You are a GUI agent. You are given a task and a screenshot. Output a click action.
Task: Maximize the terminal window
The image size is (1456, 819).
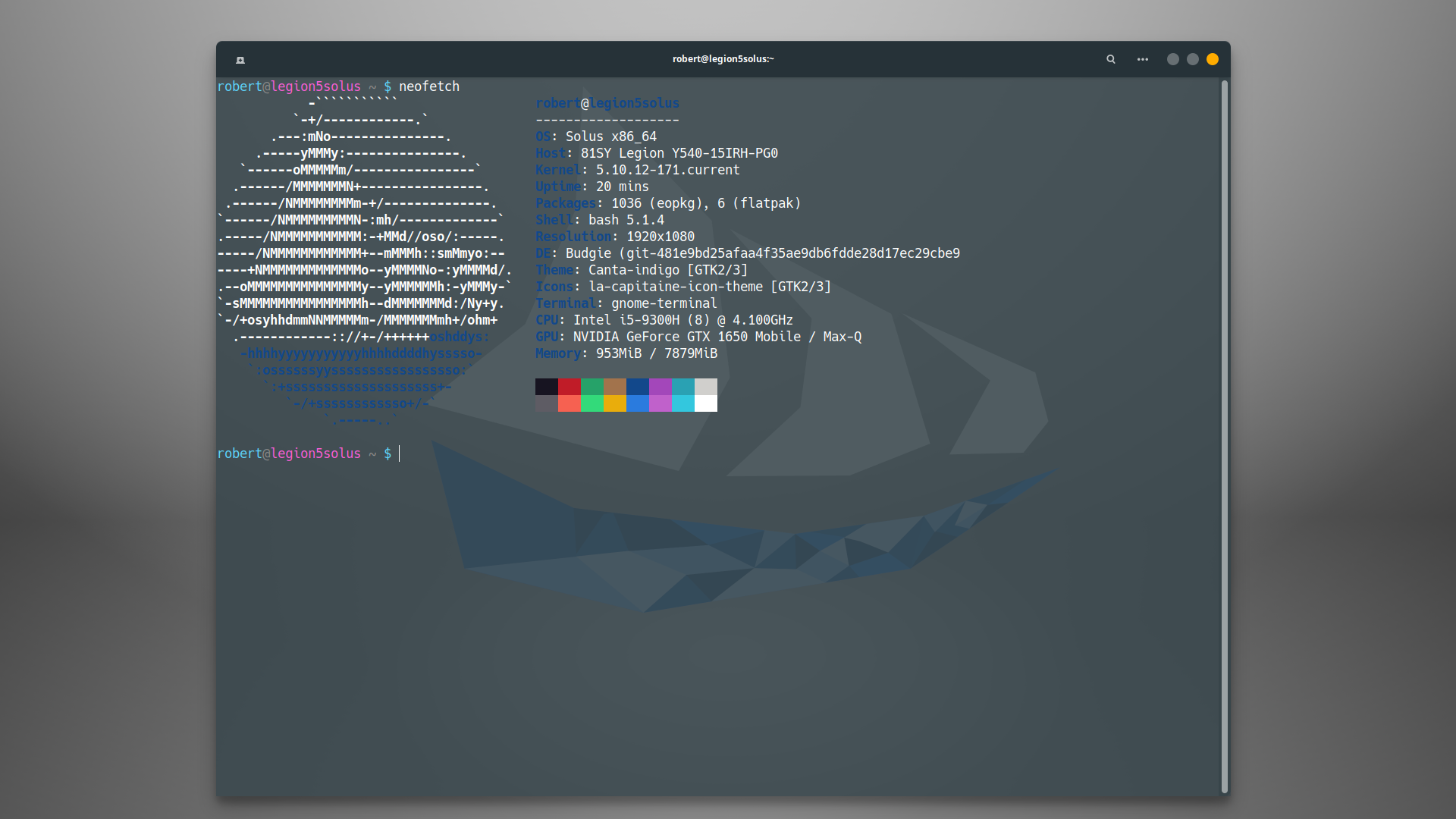click(1193, 59)
